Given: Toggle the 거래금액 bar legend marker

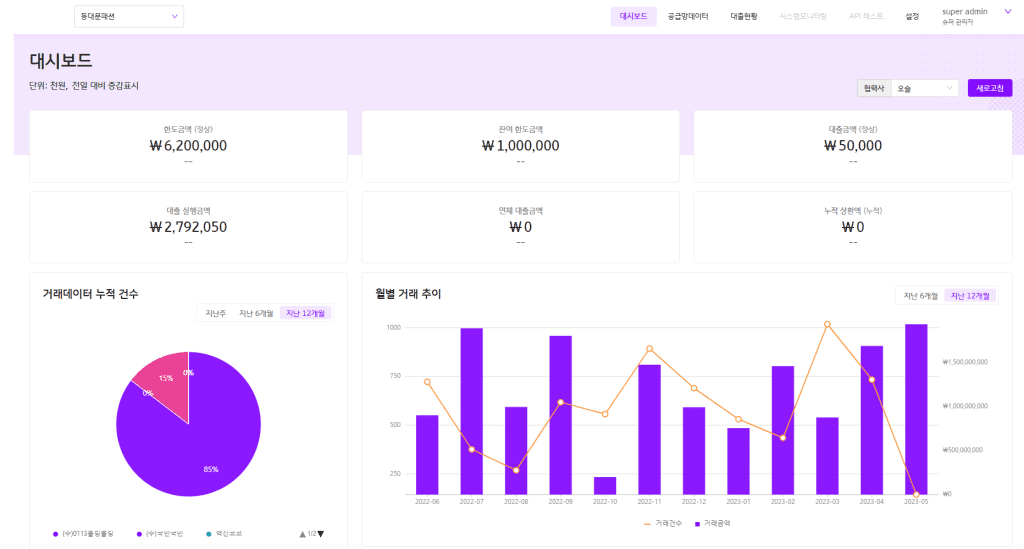Looking at the screenshot, I should (698, 523).
